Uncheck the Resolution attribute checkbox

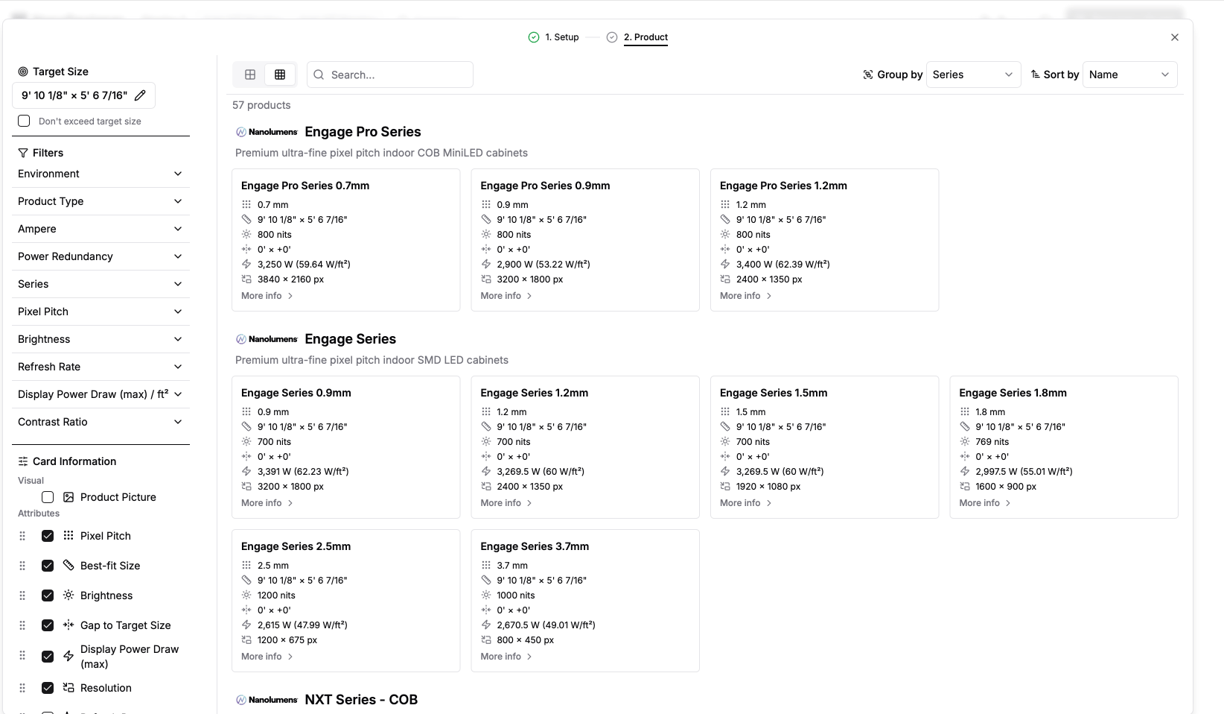pos(47,688)
